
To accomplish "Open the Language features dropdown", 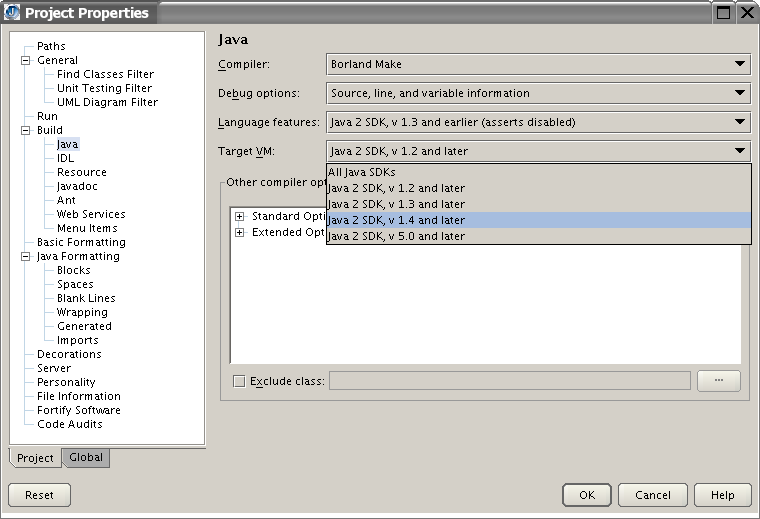I will coord(538,122).
